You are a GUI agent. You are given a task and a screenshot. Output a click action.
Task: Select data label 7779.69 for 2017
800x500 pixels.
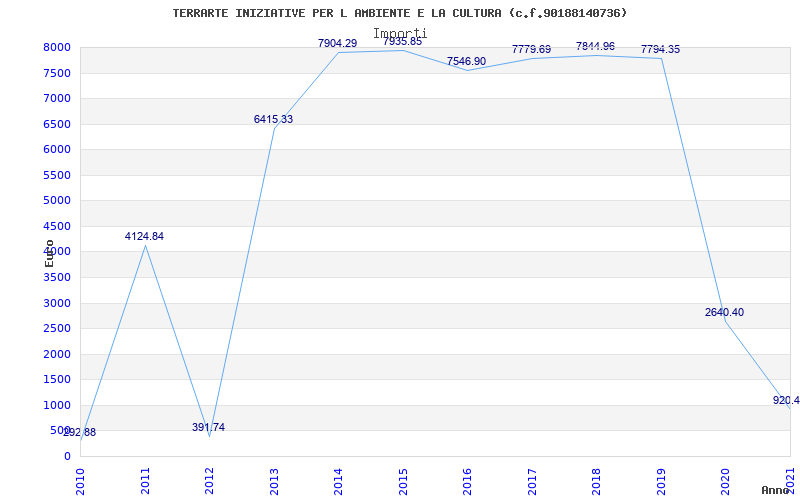[532, 49]
